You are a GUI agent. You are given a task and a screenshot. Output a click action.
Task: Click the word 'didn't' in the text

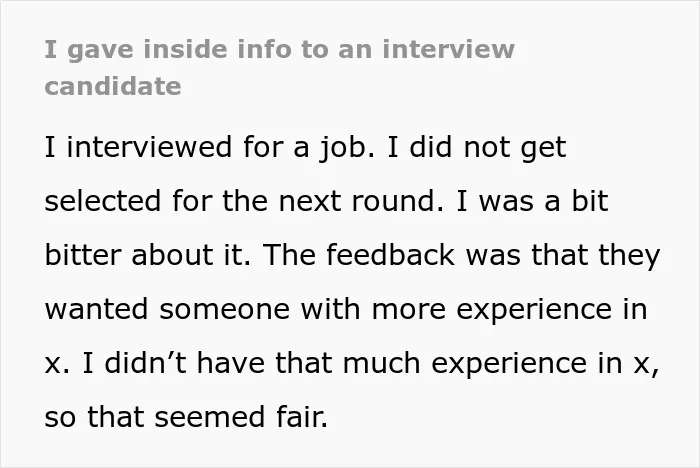(x=145, y=363)
